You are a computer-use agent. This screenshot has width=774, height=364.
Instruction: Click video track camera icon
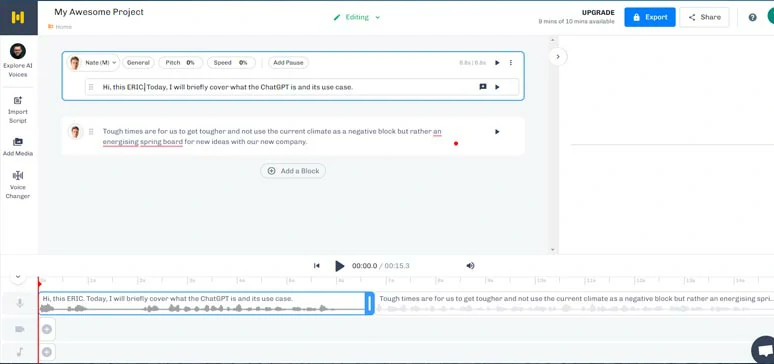pyautogui.click(x=20, y=329)
